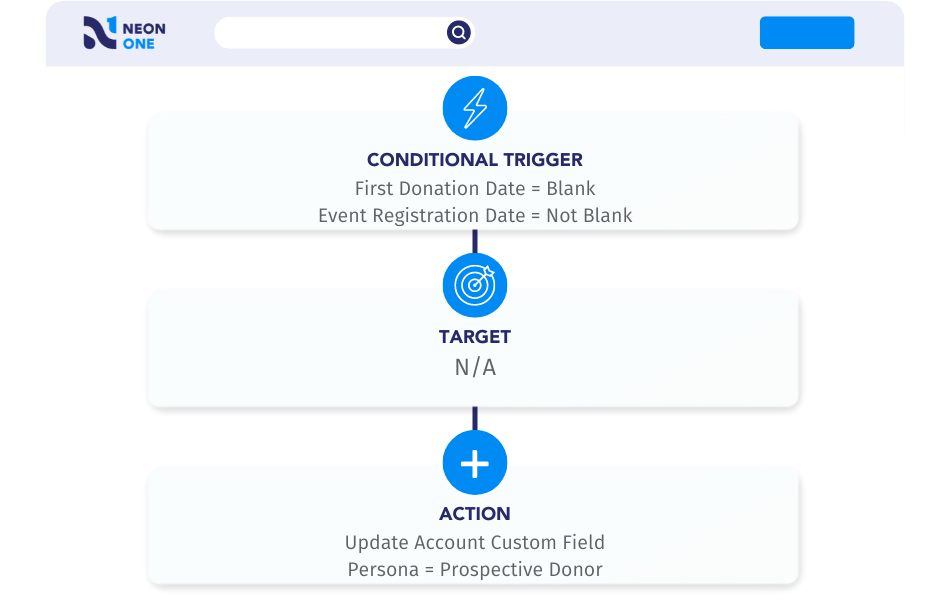Click the blue button in header

pos(807,33)
